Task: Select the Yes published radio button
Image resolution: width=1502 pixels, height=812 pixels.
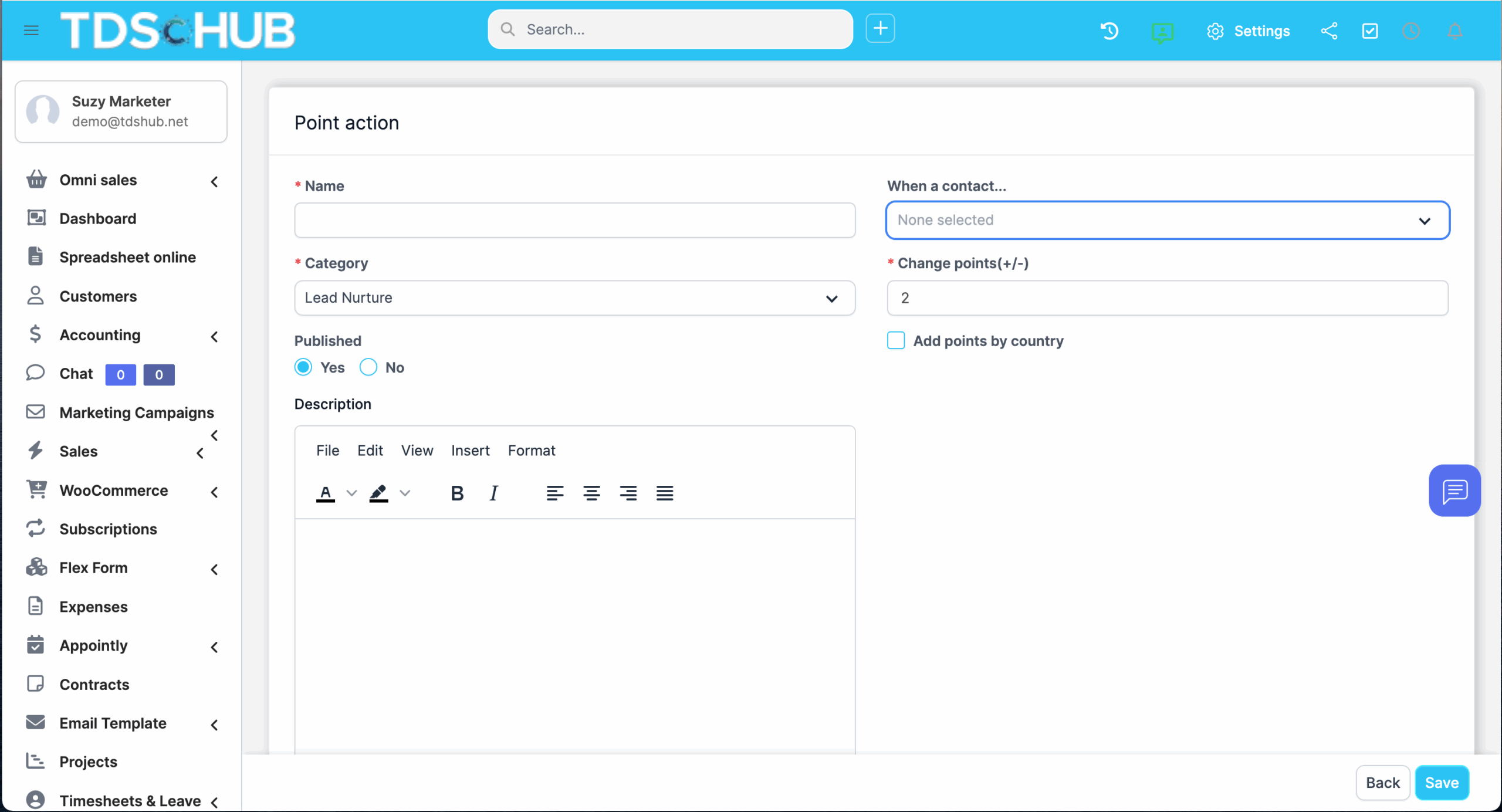Action: pyautogui.click(x=303, y=367)
